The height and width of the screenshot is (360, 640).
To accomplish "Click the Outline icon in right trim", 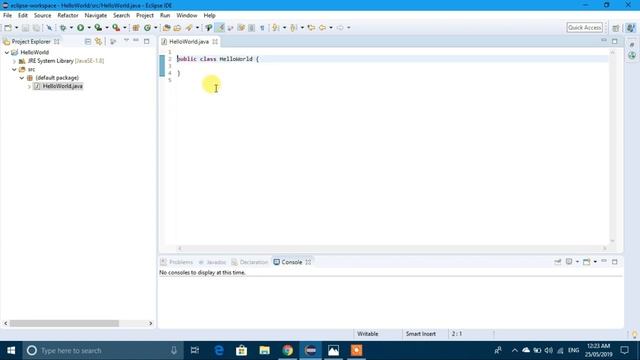I will point(632,44).
